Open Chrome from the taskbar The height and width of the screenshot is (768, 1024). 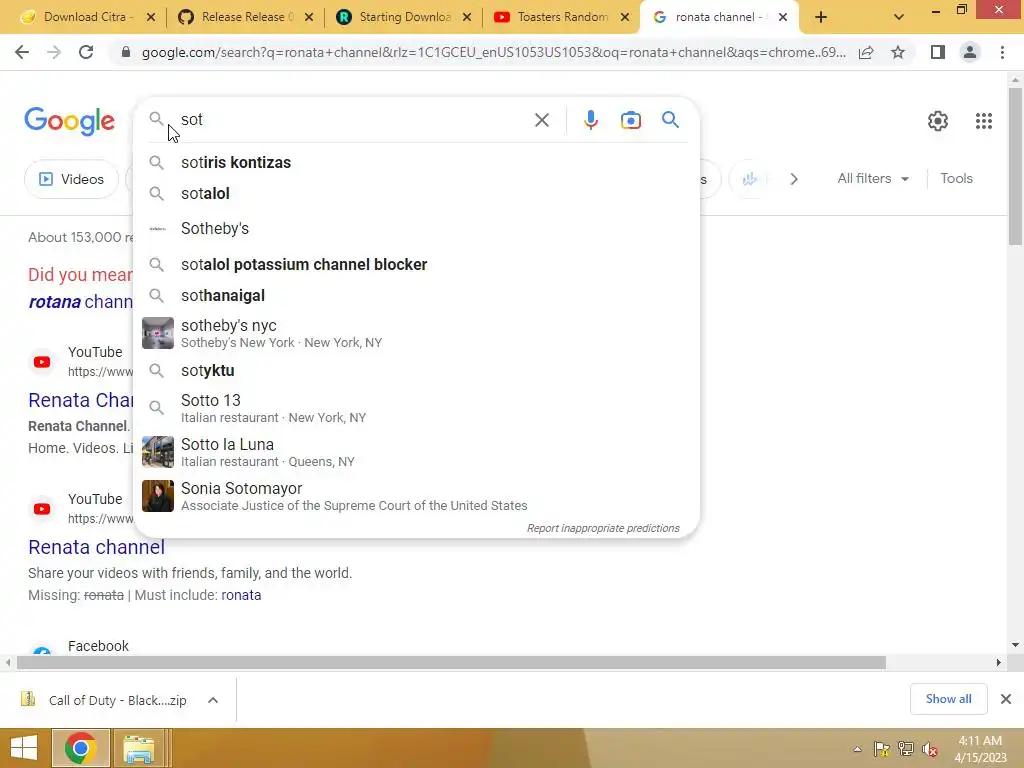[x=80, y=748]
